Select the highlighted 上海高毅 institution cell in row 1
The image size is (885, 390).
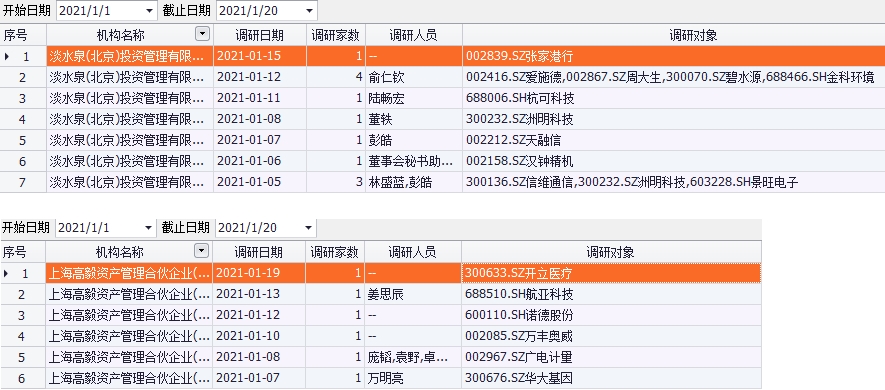pyautogui.click(x=129, y=273)
